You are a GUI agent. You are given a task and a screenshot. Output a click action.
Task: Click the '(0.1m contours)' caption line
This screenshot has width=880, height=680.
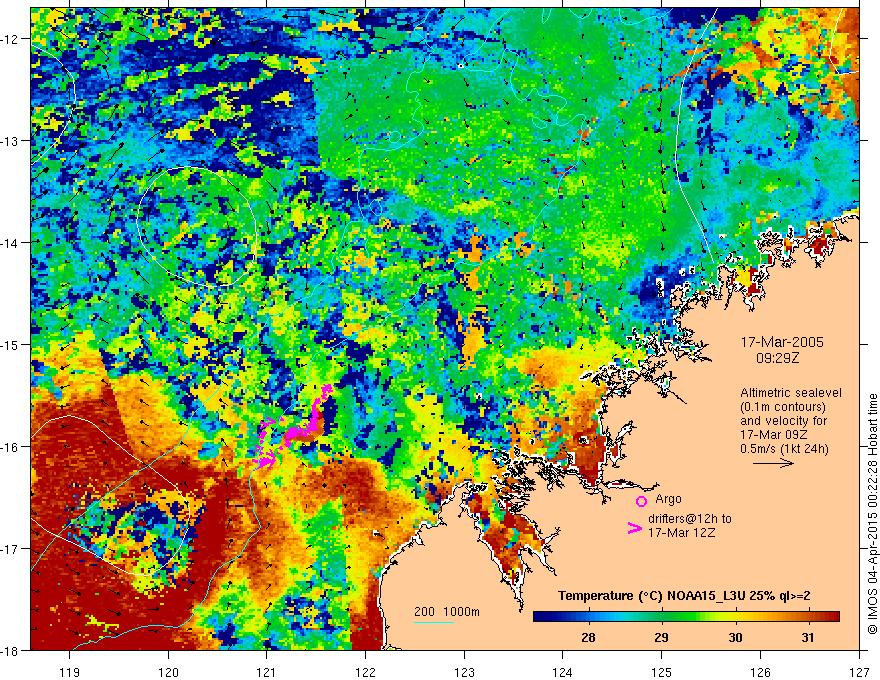(783, 407)
